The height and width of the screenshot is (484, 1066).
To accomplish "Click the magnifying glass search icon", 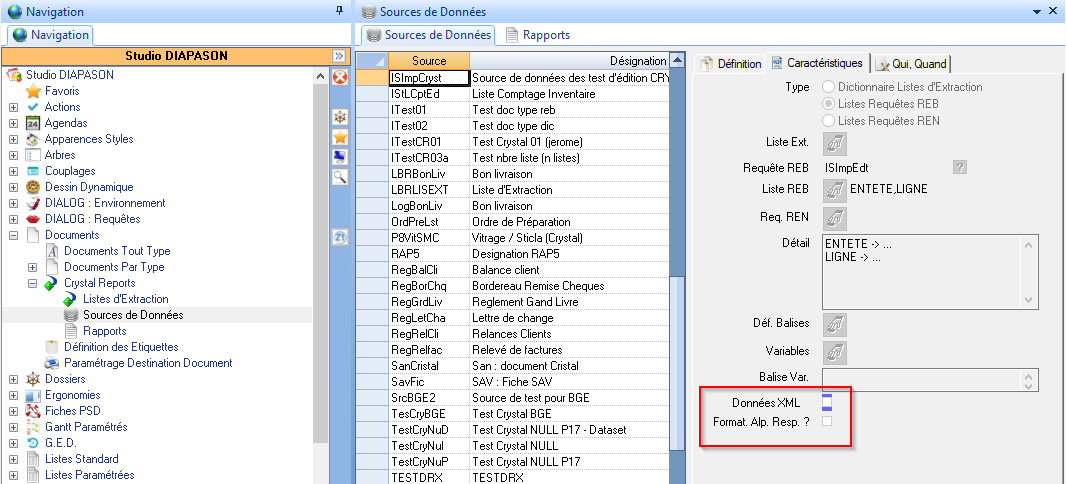I will pos(340,176).
